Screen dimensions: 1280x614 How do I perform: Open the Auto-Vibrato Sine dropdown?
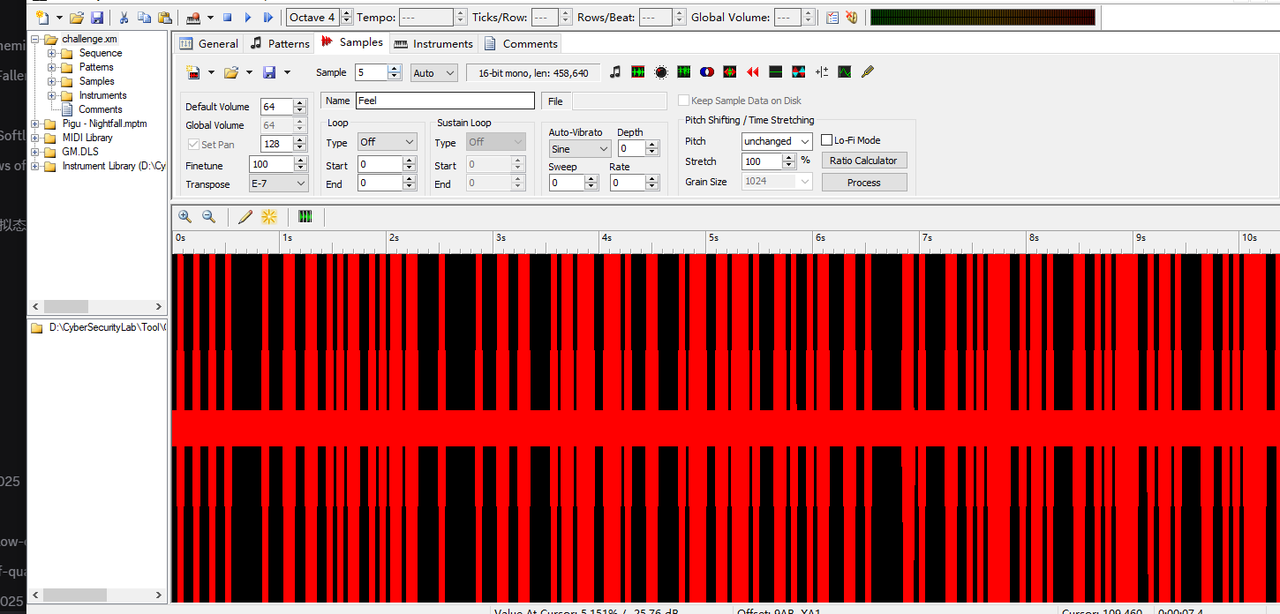coord(580,148)
